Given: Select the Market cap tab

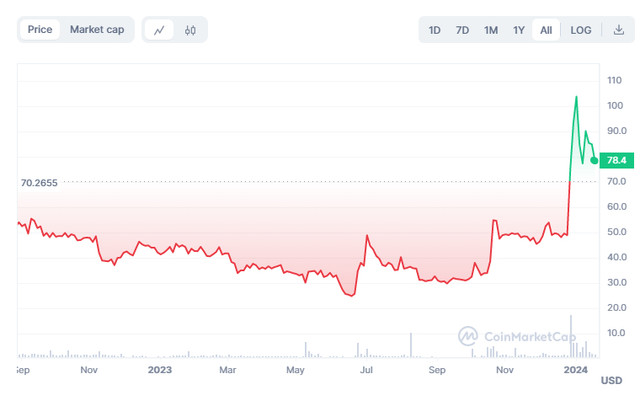Looking at the screenshot, I should pos(97,29).
